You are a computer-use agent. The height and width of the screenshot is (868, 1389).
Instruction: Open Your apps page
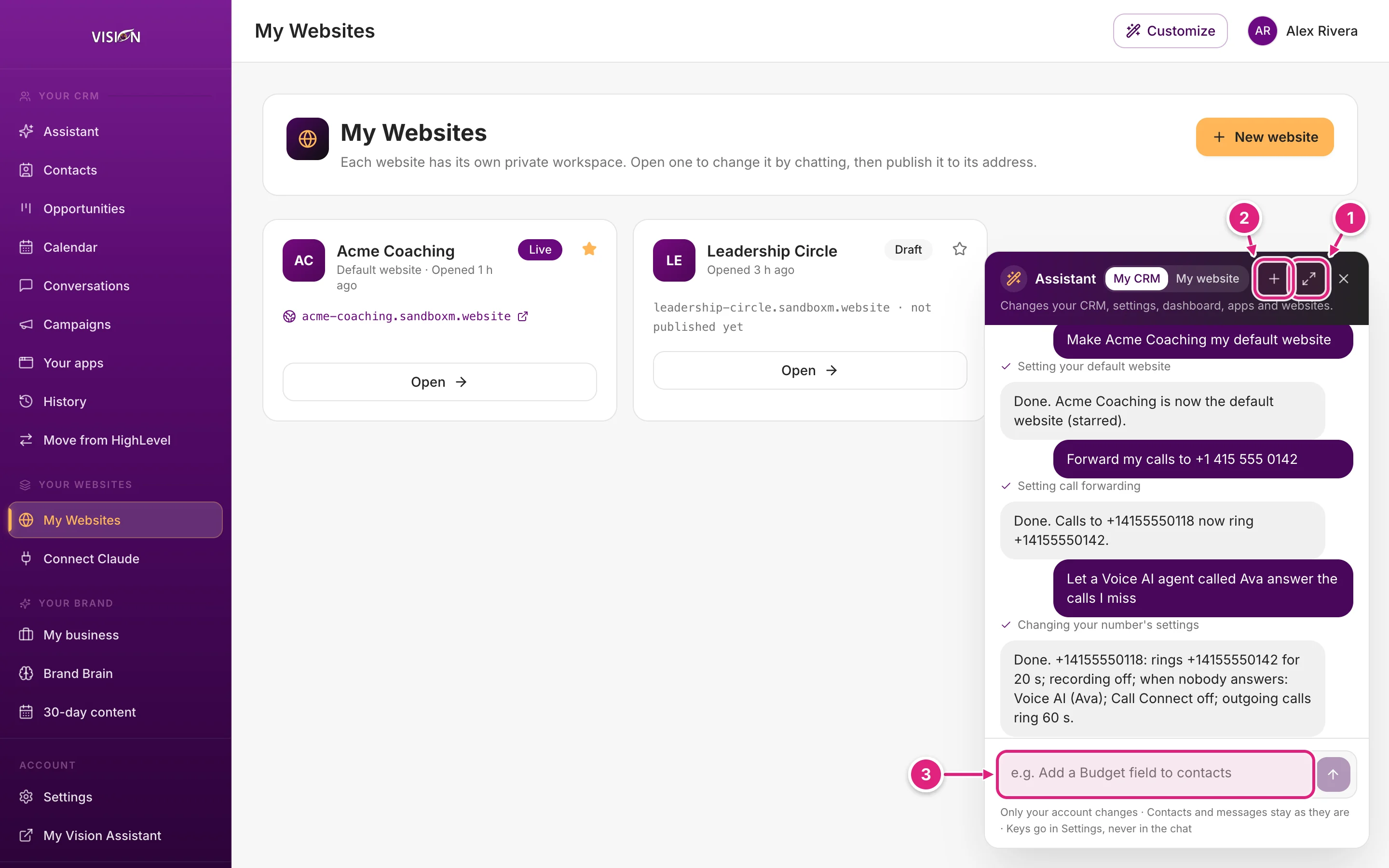tap(115, 363)
